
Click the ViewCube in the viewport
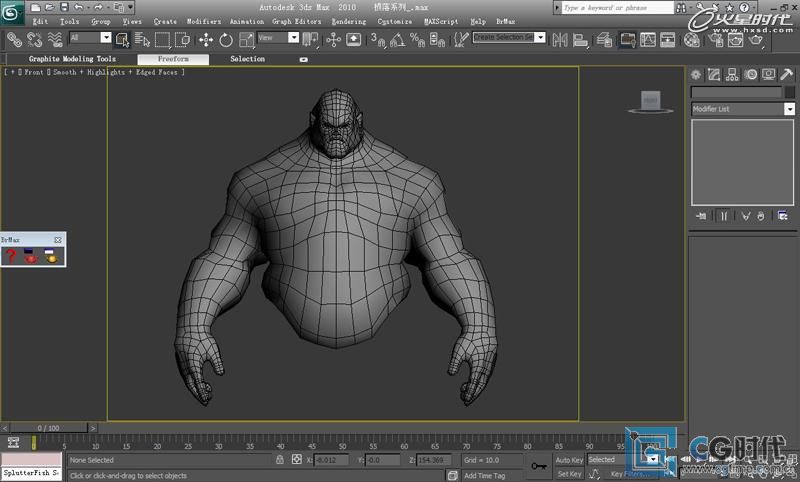tap(651, 101)
